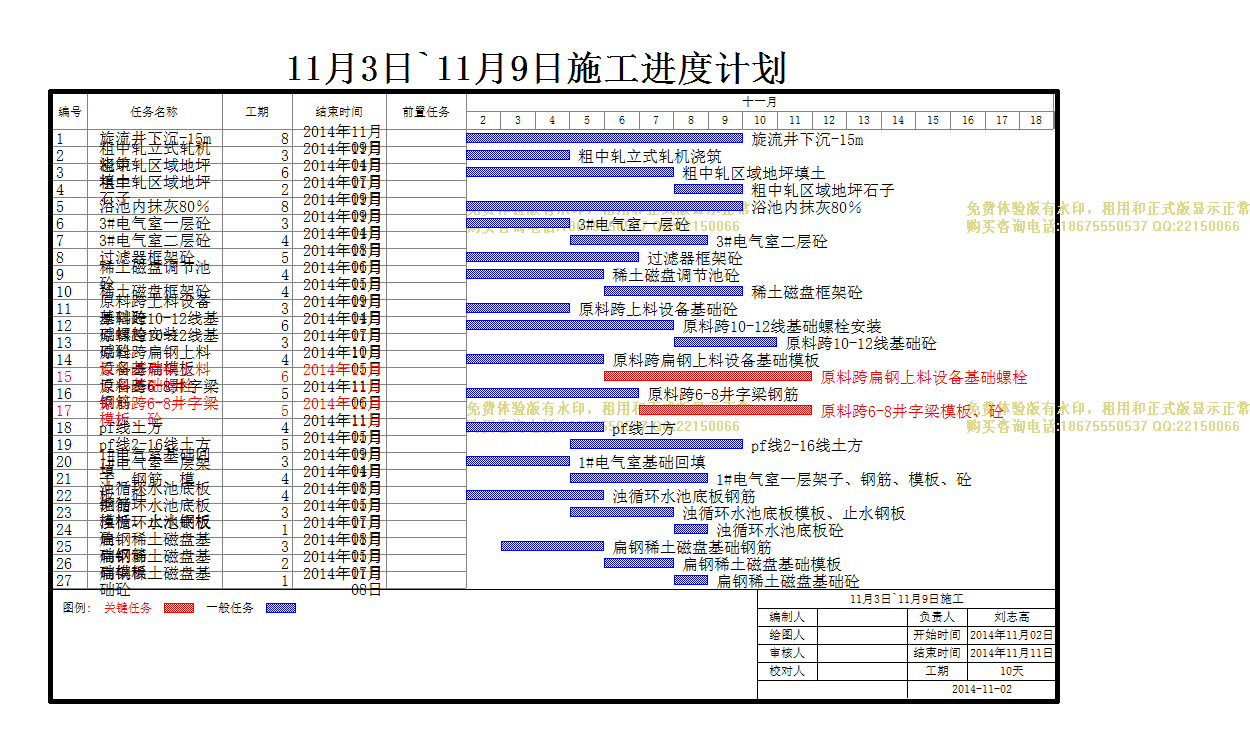Click the bar label 浊循环水池底板模板、止水钢板
The image size is (1250, 750).
click(794, 513)
